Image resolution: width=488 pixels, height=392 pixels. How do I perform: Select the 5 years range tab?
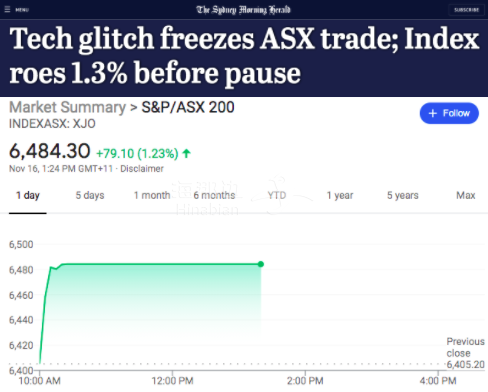[x=403, y=195]
